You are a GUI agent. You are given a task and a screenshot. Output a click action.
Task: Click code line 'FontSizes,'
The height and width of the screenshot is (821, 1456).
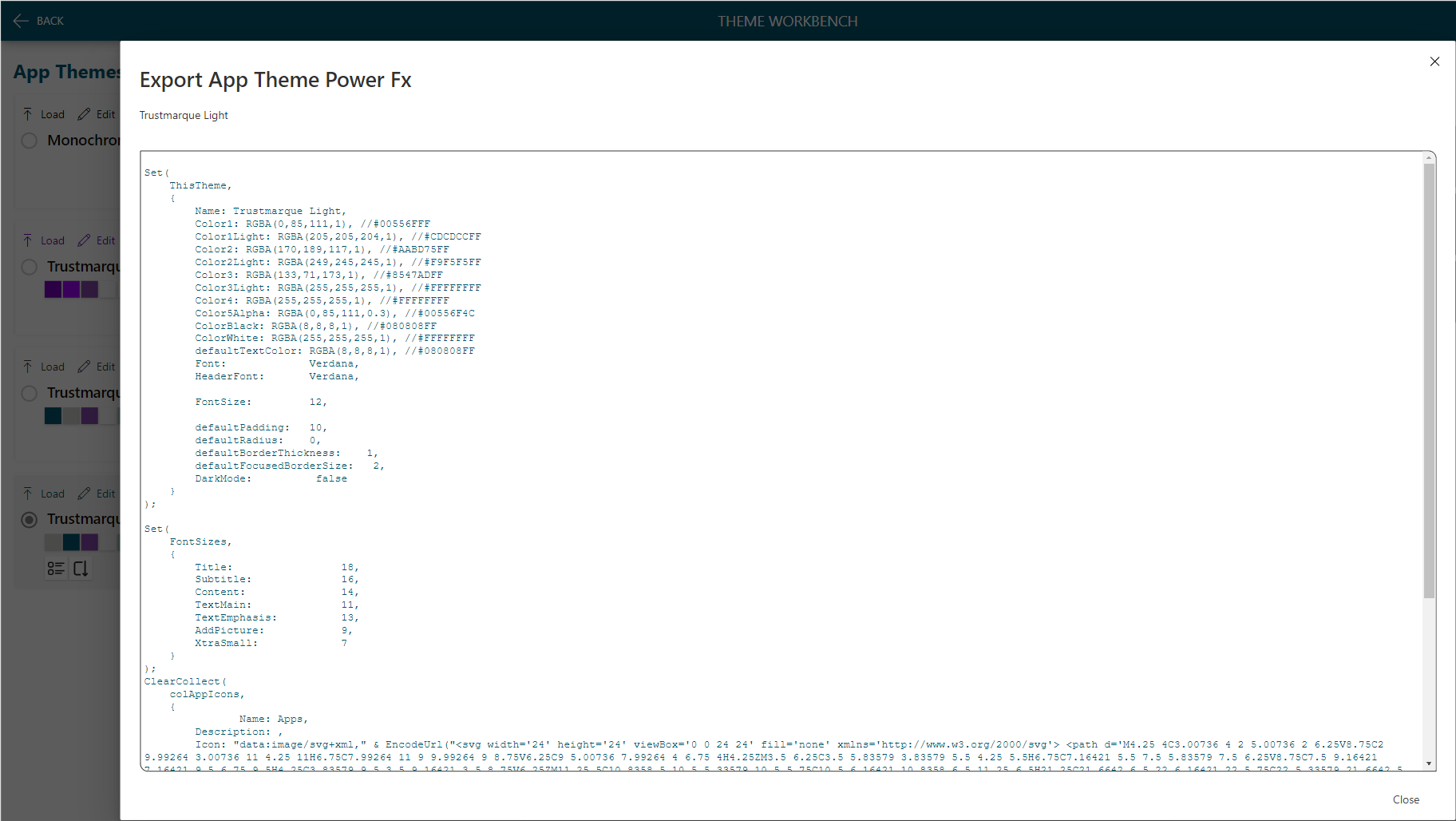tap(200, 541)
